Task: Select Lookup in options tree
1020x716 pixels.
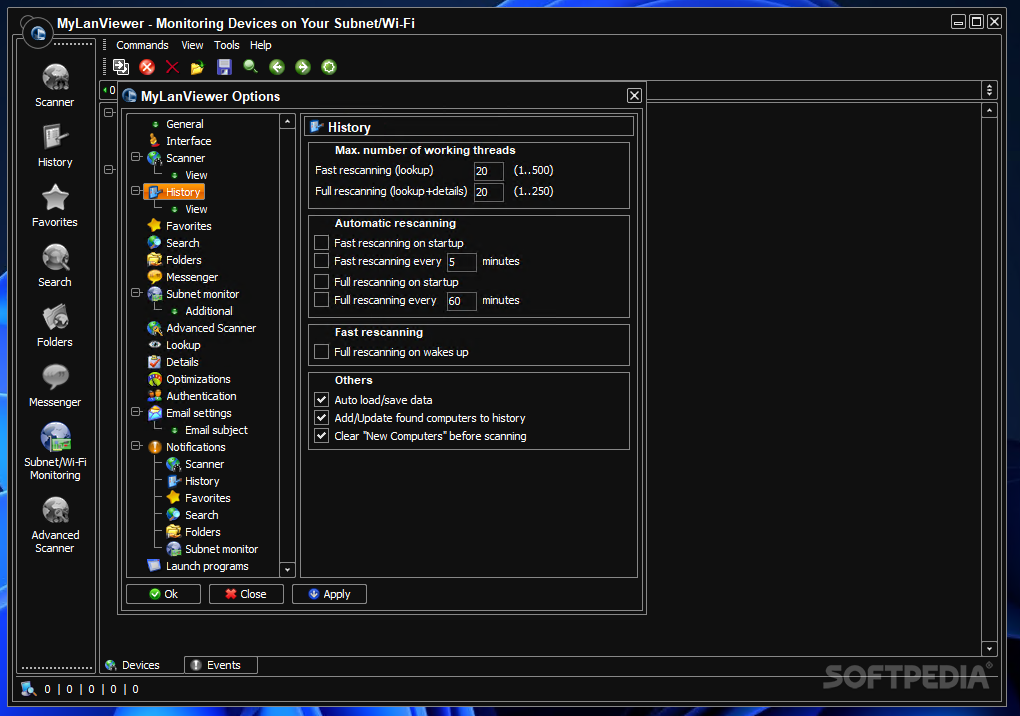Action: [183, 345]
